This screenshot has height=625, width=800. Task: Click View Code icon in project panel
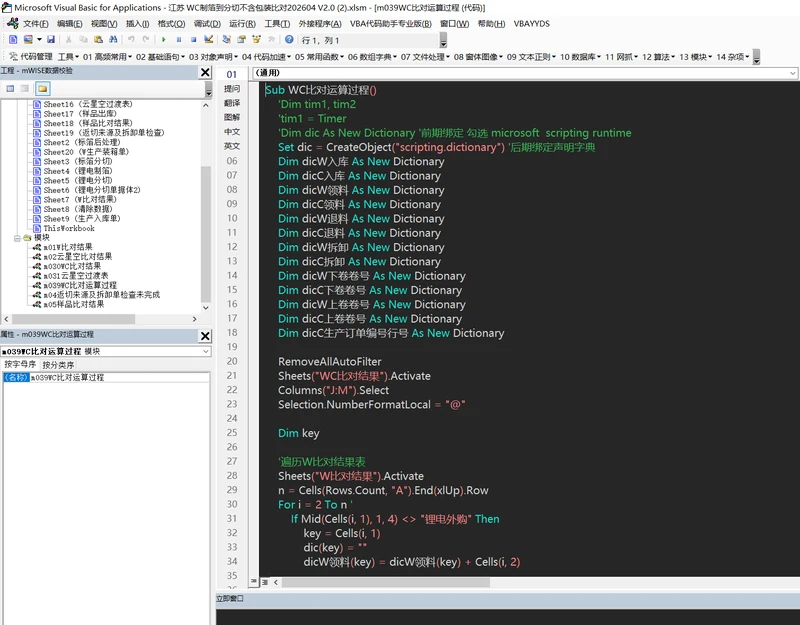click(x=10, y=89)
